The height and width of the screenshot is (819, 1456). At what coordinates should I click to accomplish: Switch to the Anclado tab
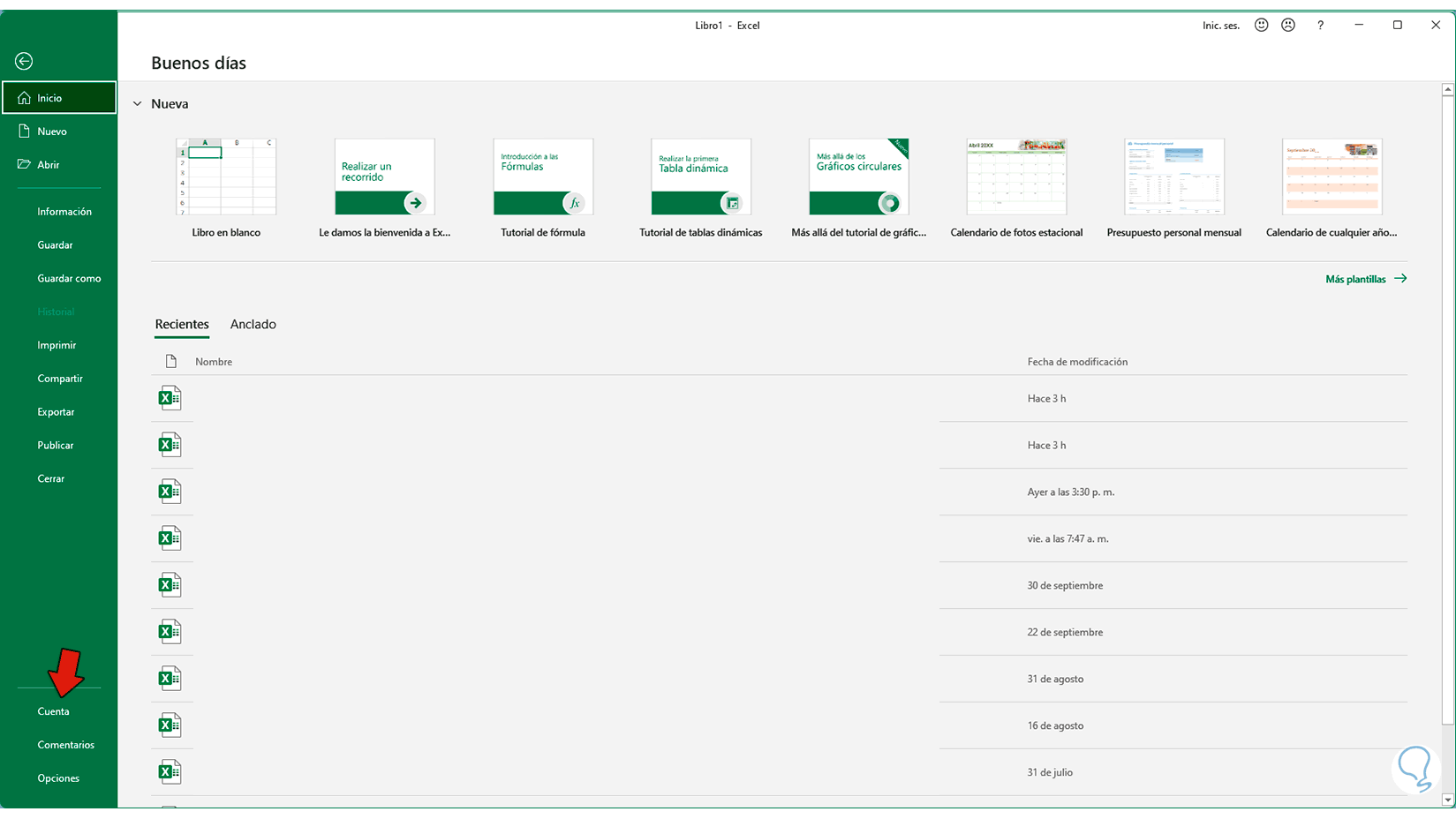[x=253, y=325]
